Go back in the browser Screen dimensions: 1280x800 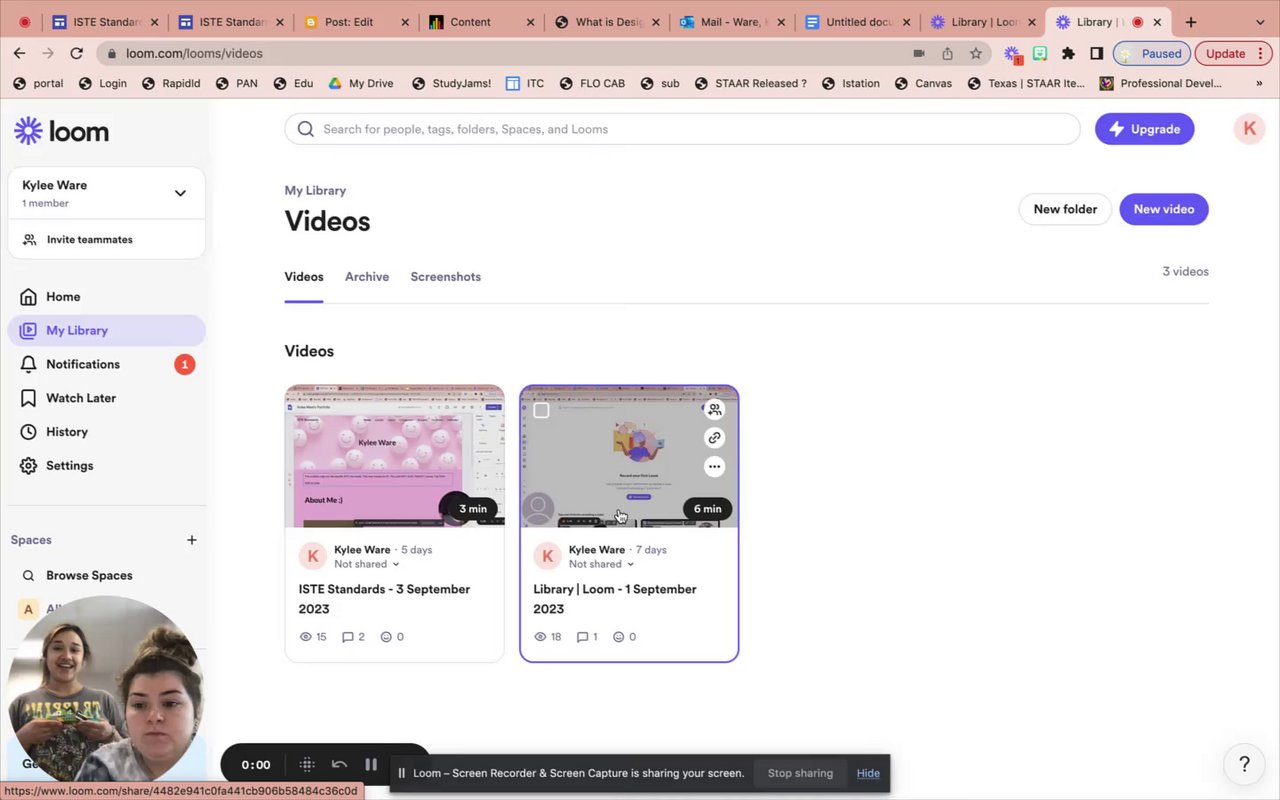pyautogui.click(x=20, y=53)
